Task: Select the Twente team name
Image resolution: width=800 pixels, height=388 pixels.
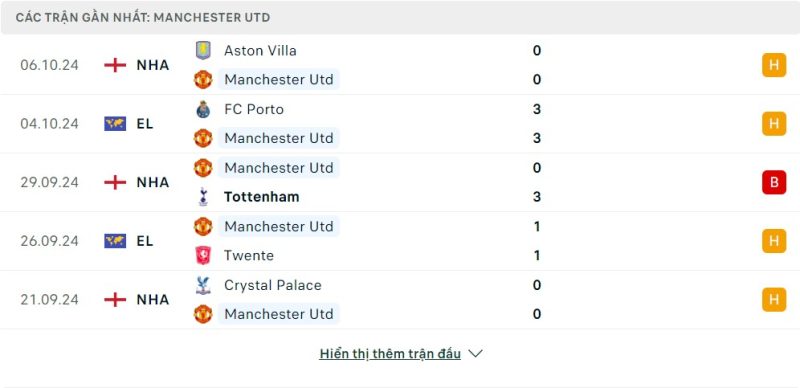Action: tap(249, 255)
